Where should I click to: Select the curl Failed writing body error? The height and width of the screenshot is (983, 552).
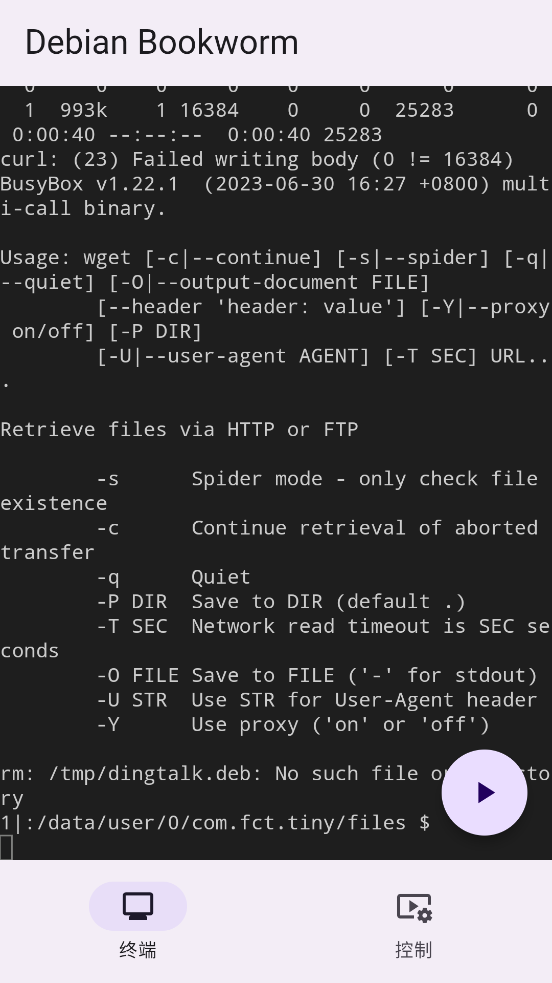pyautogui.click(x=257, y=159)
